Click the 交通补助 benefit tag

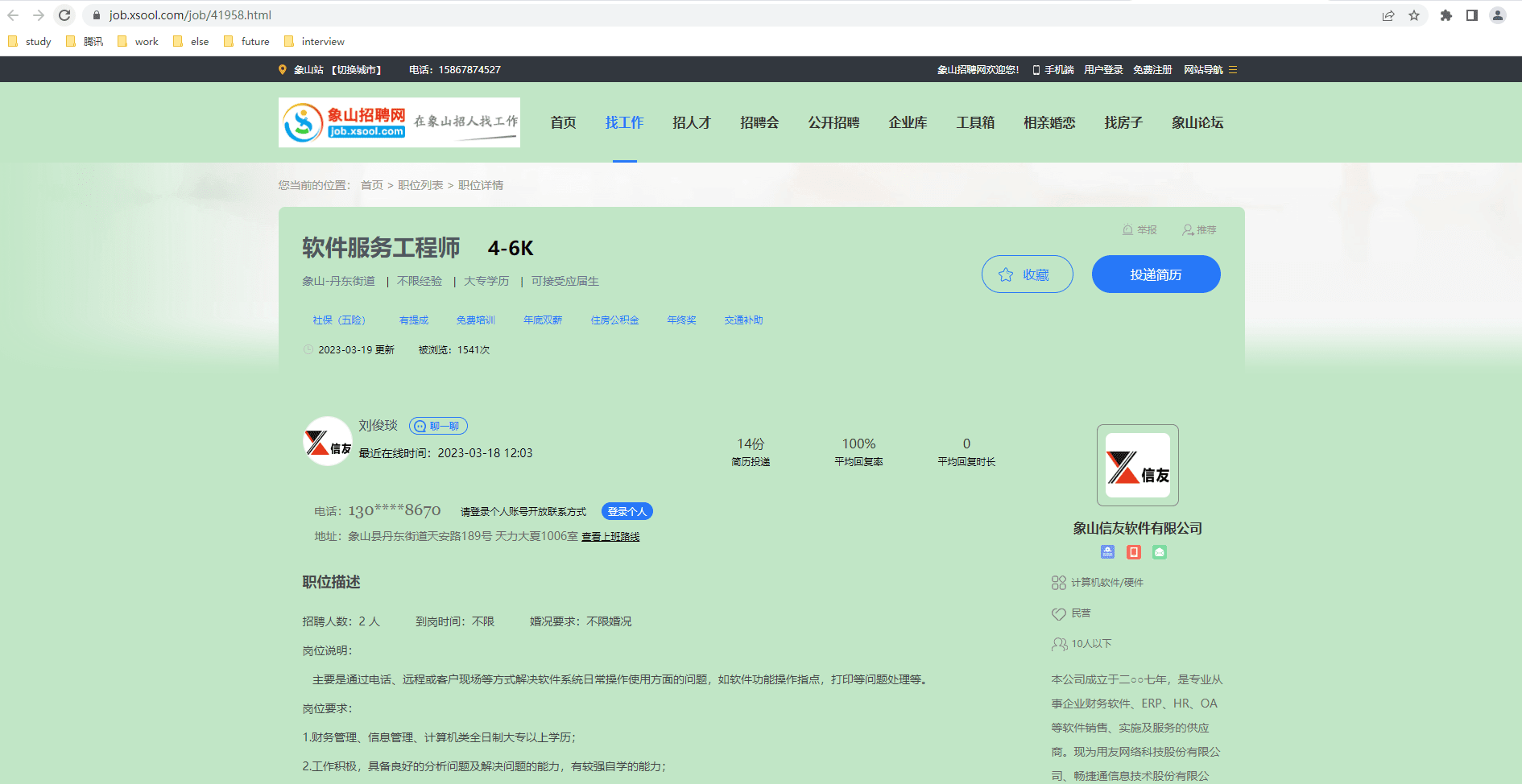tap(744, 320)
